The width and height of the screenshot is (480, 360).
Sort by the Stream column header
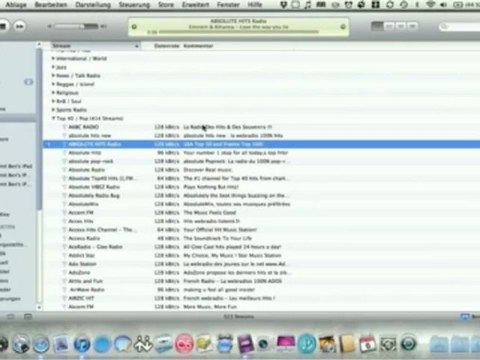click(x=96, y=46)
